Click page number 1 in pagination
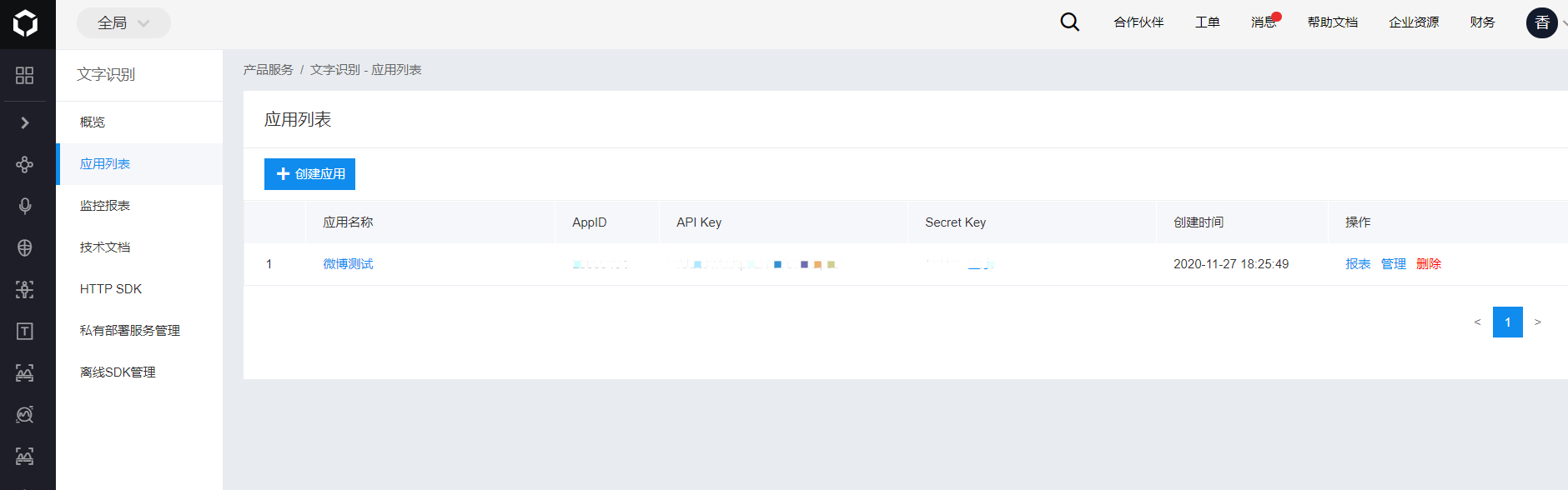The image size is (1568, 490). [x=1507, y=322]
